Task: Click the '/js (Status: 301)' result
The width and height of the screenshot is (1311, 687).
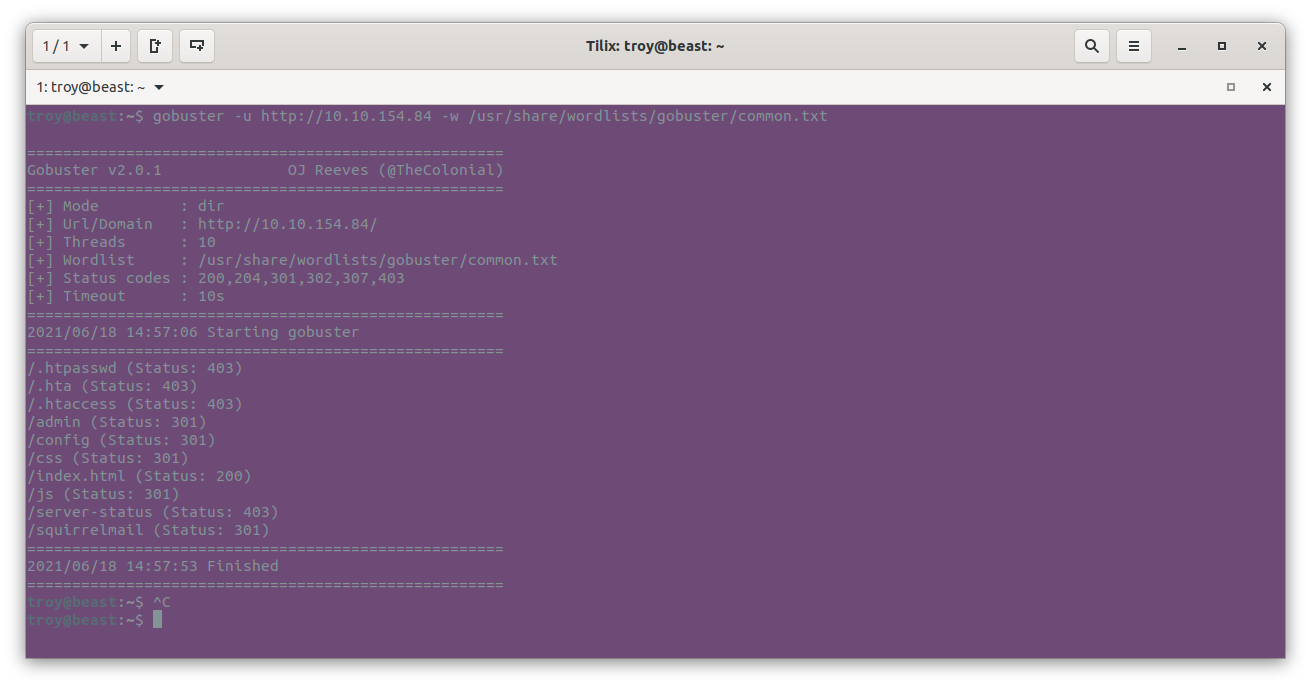Action: (x=103, y=494)
